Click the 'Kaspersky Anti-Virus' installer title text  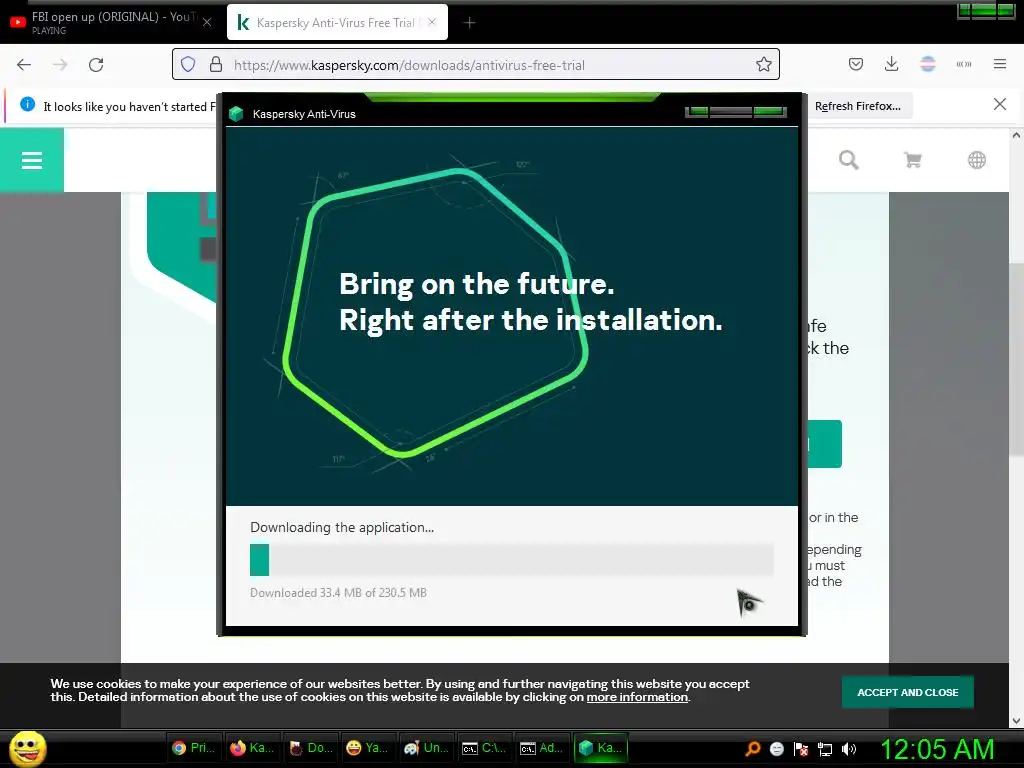pos(304,114)
